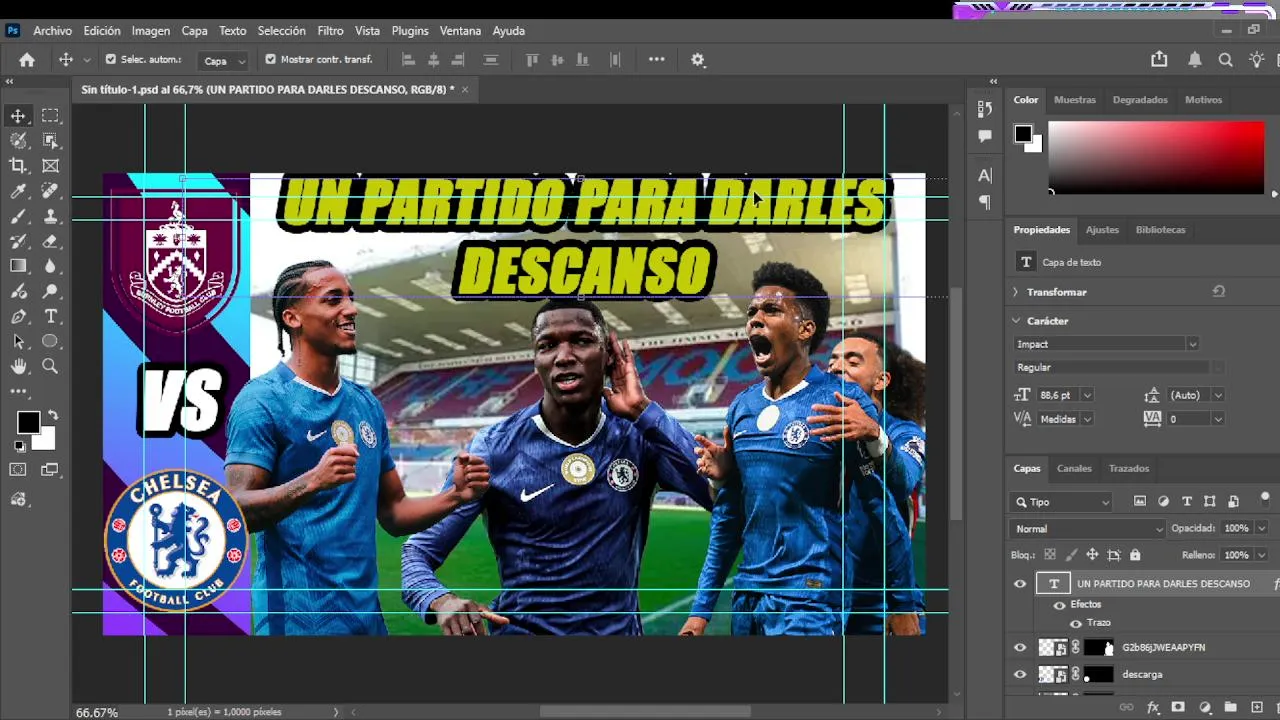1280x720 pixels.
Task: Open the Opacidad 100% dropdown arrow
Action: [1261, 528]
